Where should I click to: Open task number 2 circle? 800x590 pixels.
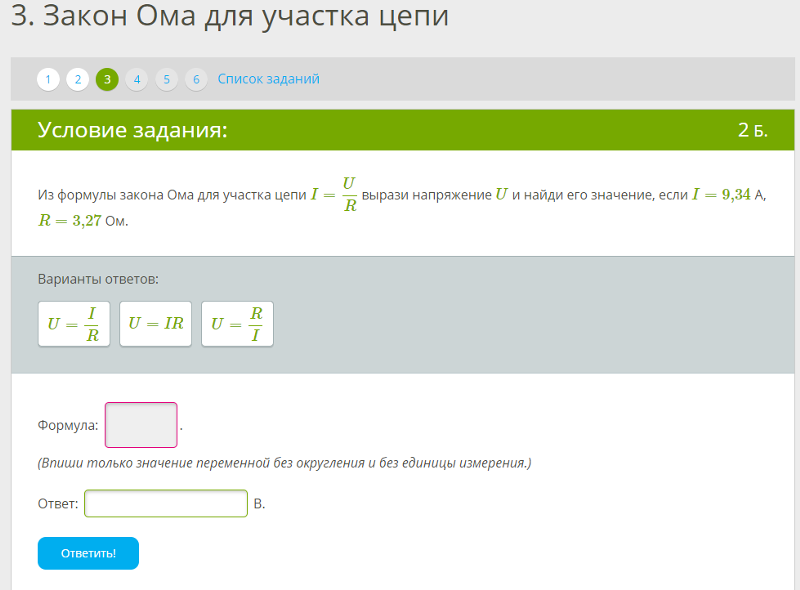(x=78, y=79)
